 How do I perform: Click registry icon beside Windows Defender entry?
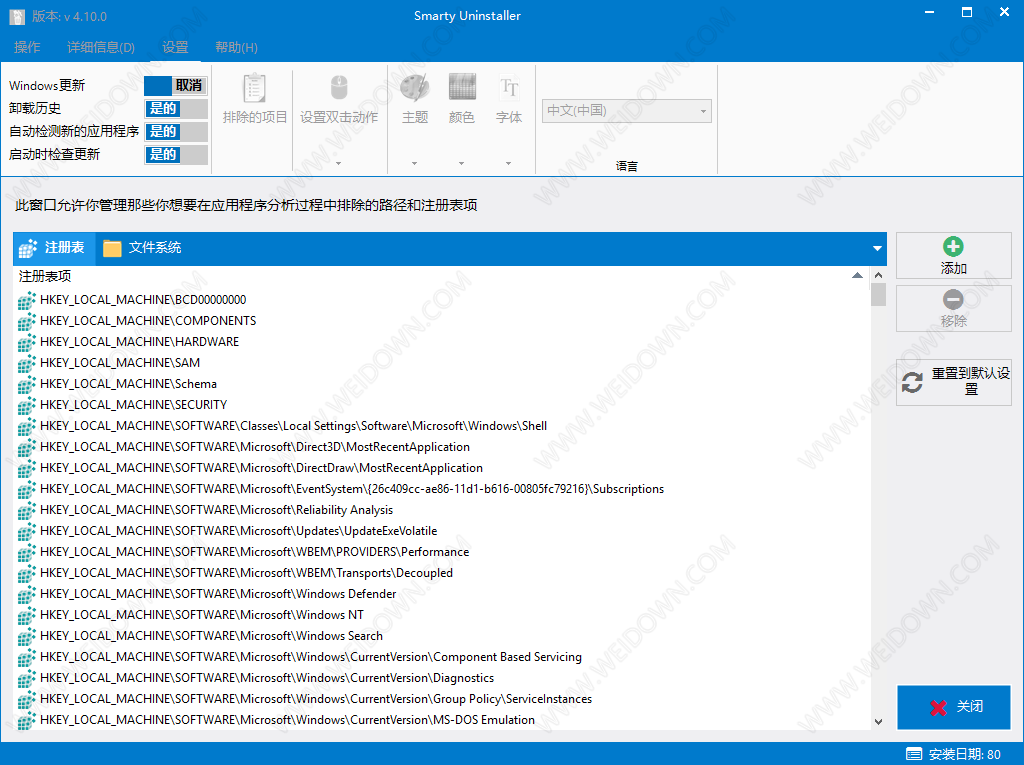pyautogui.click(x=27, y=594)
